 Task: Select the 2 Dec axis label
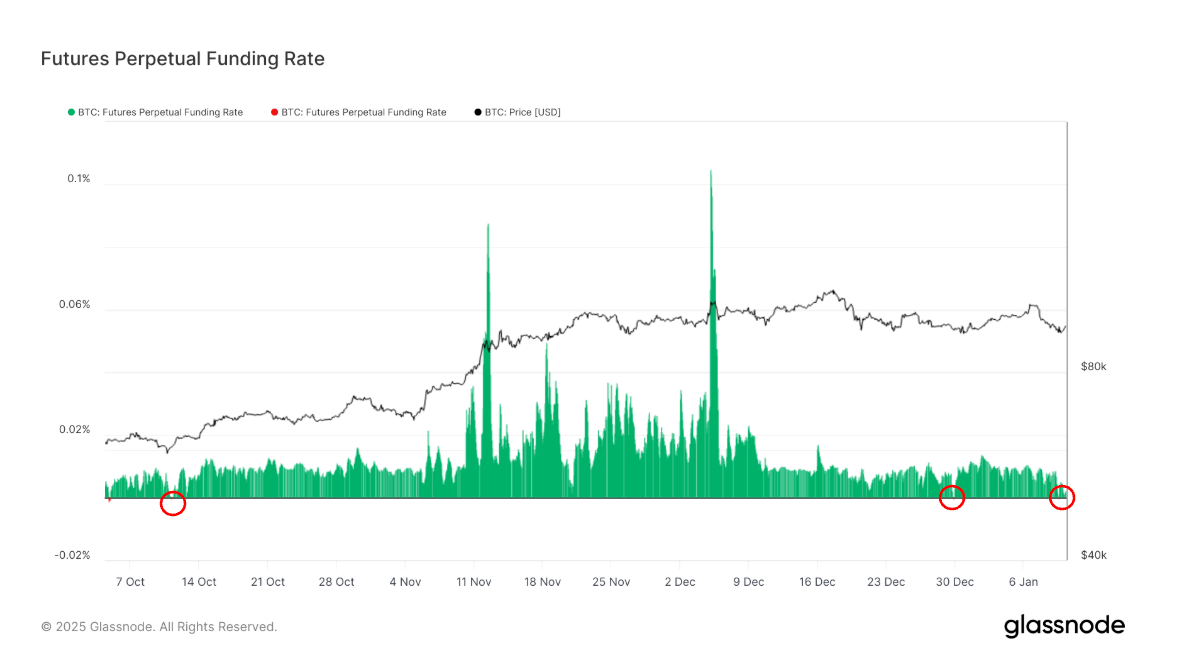679,581
